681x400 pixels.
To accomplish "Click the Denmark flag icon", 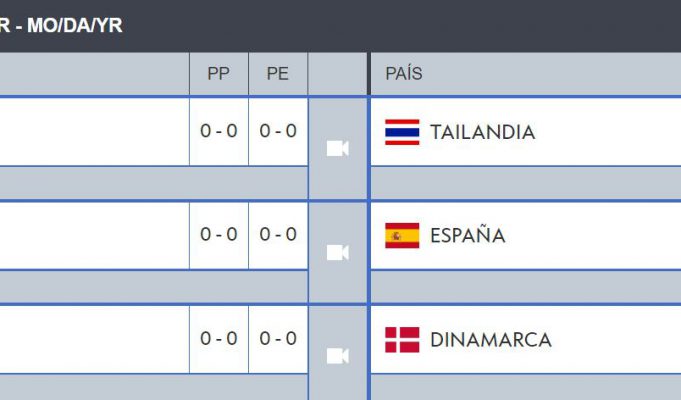I will click(402, 340).
